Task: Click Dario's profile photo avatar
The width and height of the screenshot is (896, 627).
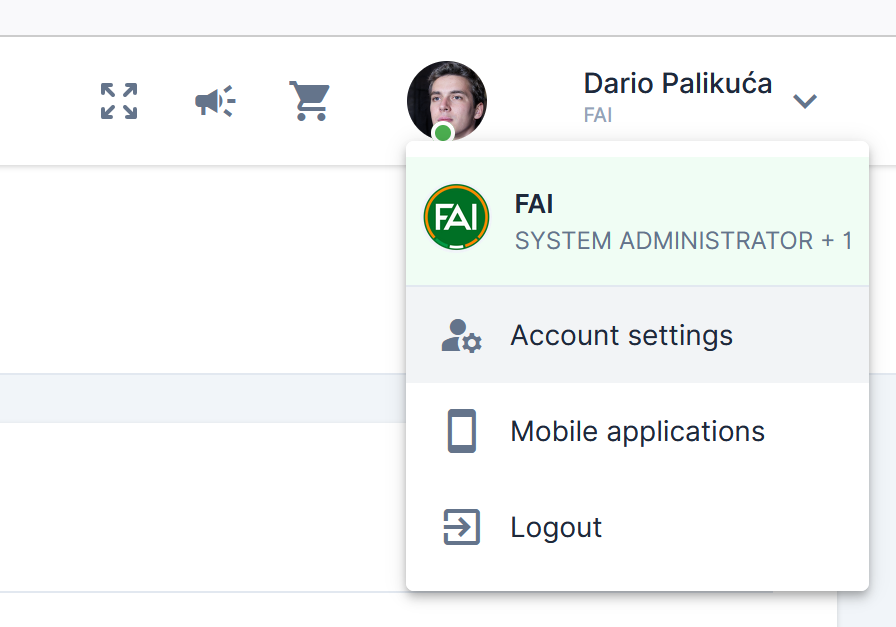Action: tap(446, 98)
